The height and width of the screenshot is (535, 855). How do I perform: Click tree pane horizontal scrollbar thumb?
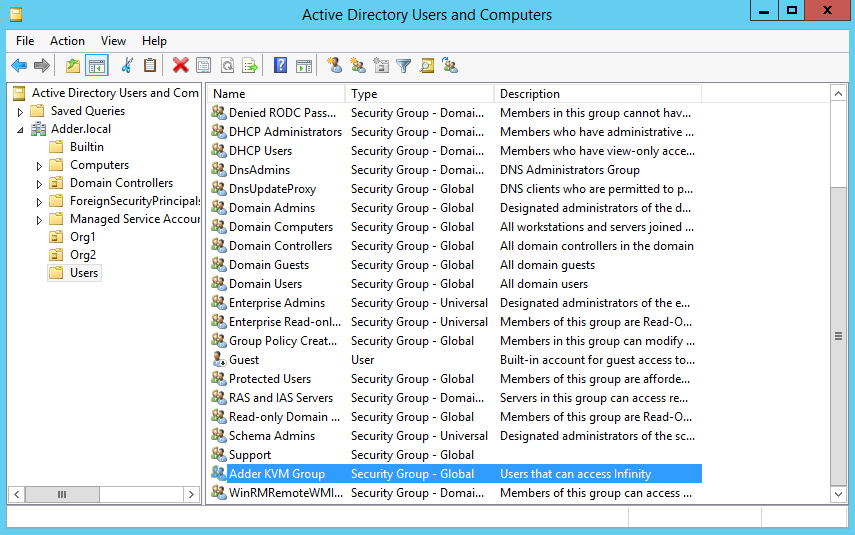pyautogui.click(x=62, y=495)
